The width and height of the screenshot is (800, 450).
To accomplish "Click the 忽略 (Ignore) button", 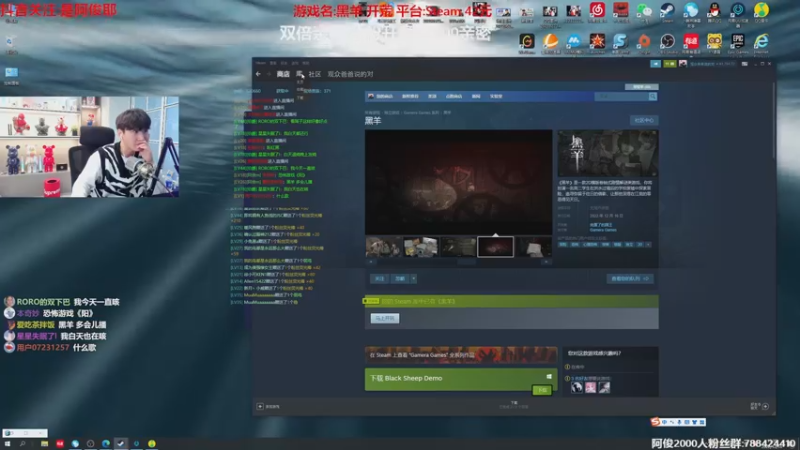I will [x=399, y=279].
